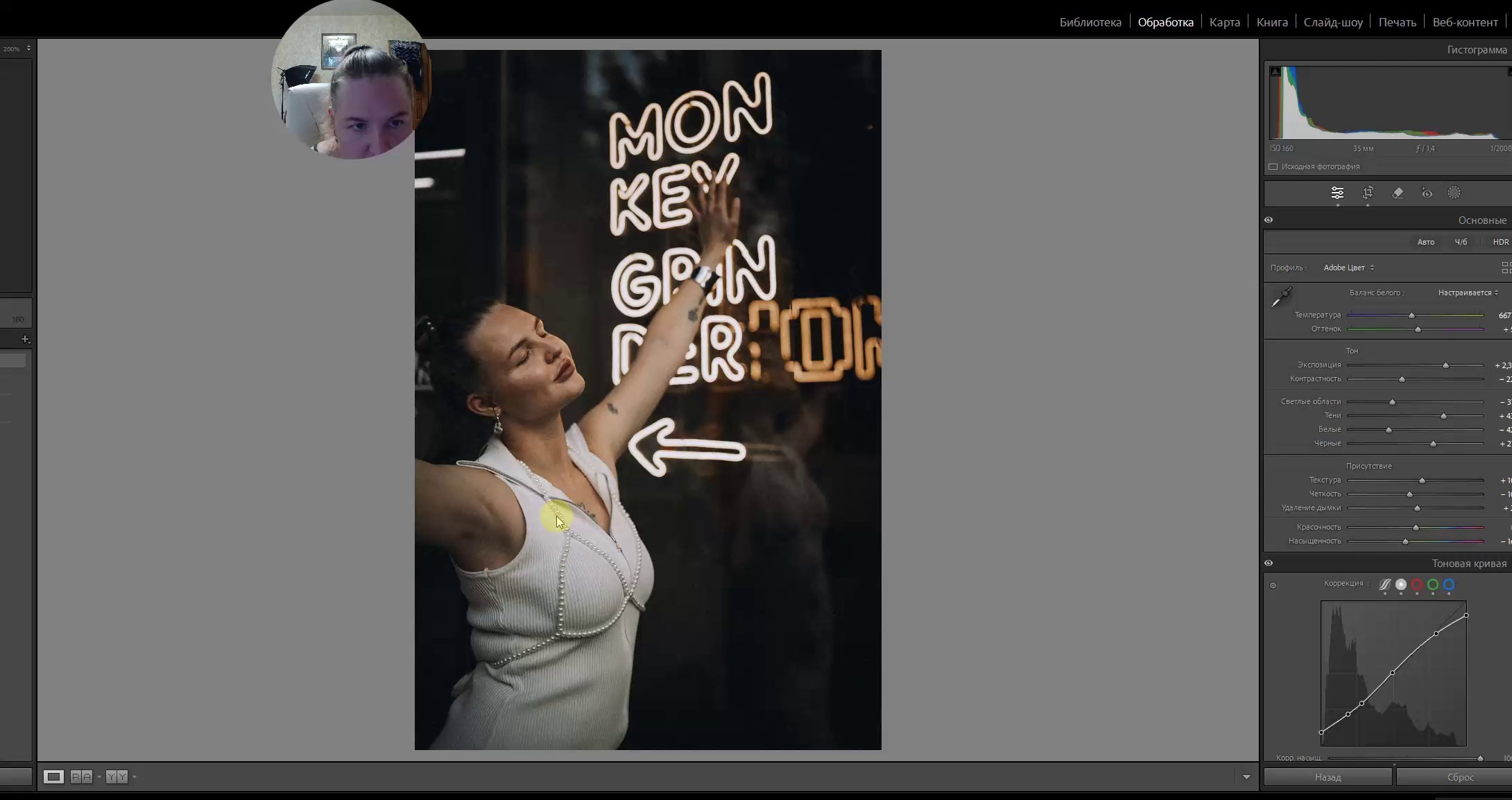
Task: Switch to the green channel curve
Action: (1433, 584)
